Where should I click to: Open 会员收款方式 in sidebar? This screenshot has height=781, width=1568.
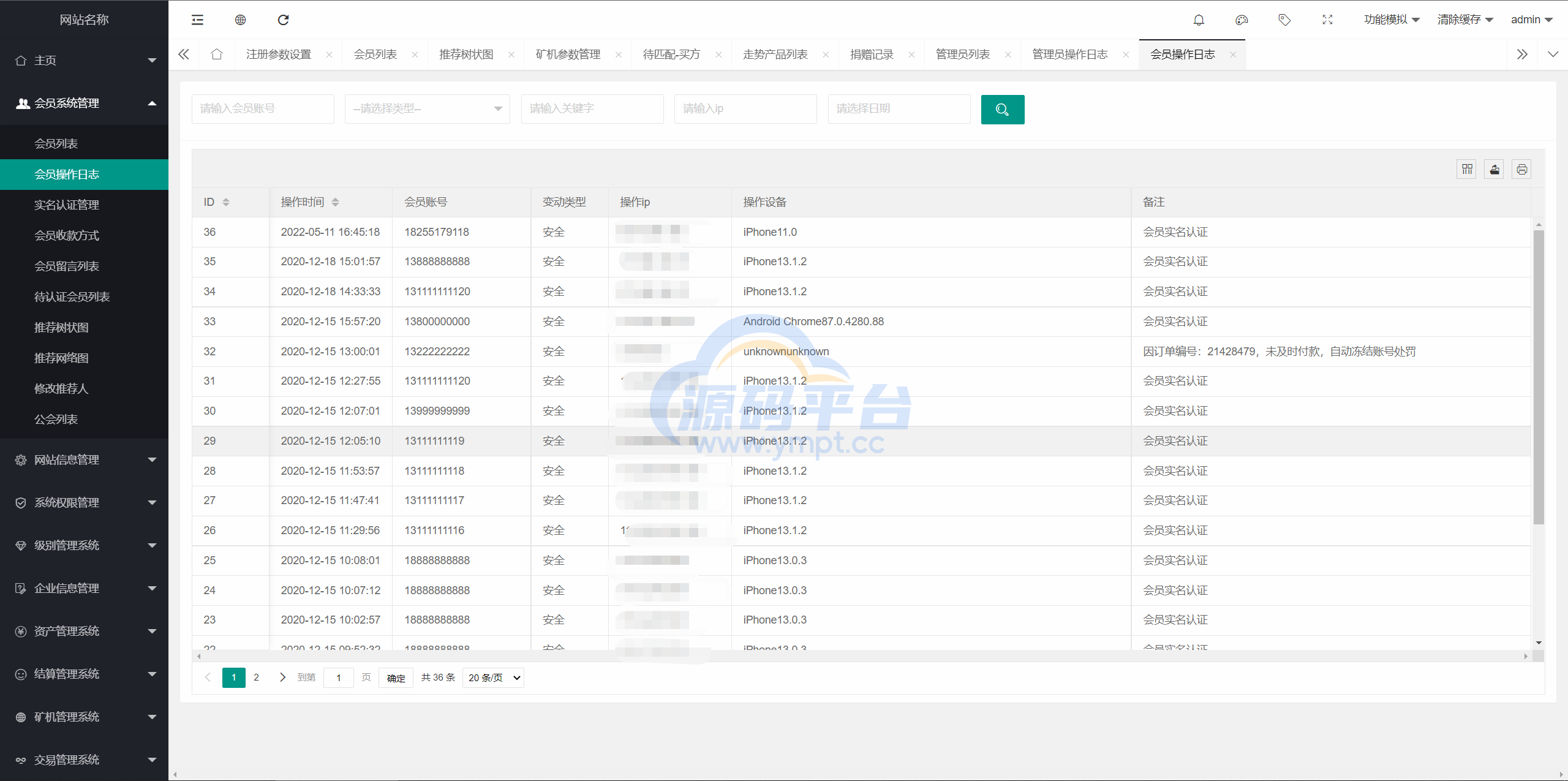coord(84,235)
